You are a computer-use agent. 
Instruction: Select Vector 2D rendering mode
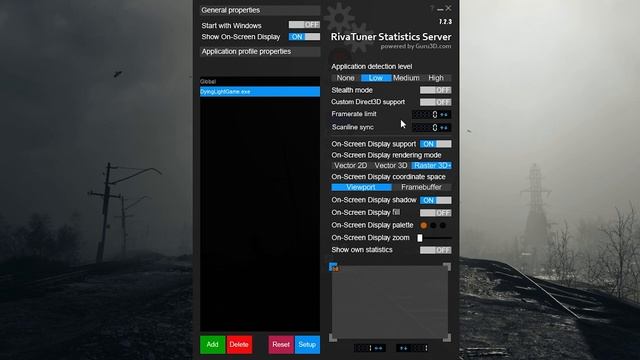pyautogui.click(x=351, y=166)
